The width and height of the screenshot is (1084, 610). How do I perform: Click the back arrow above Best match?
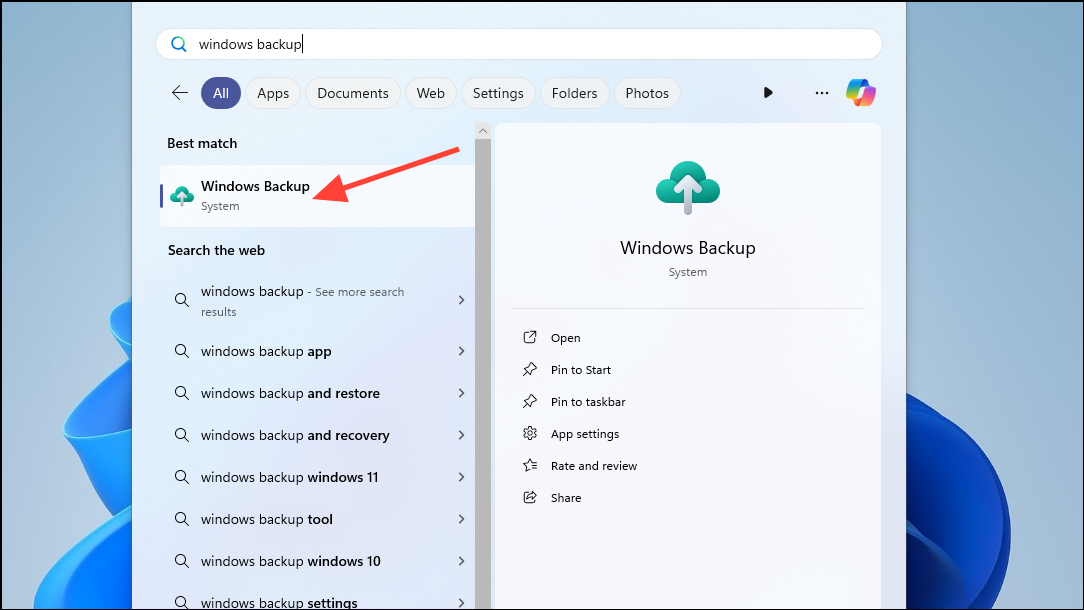click(x=179, y=92)
